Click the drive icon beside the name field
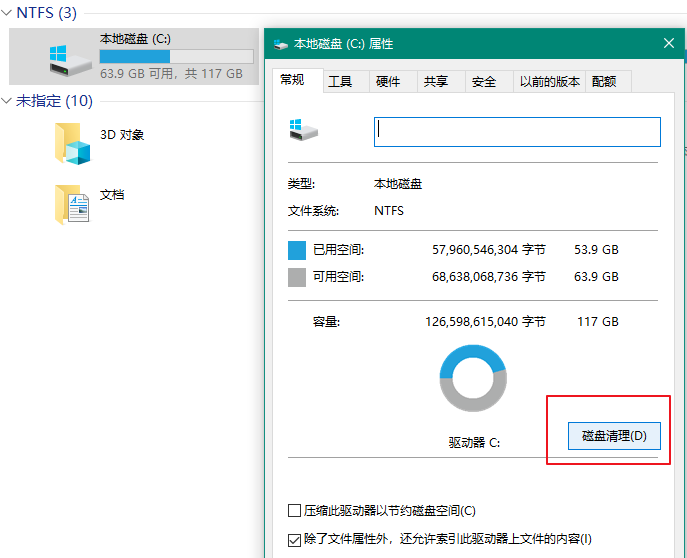 (304, 129)
